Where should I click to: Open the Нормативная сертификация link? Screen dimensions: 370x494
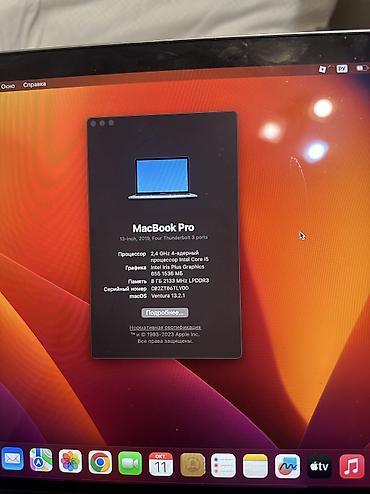(165, 327)
